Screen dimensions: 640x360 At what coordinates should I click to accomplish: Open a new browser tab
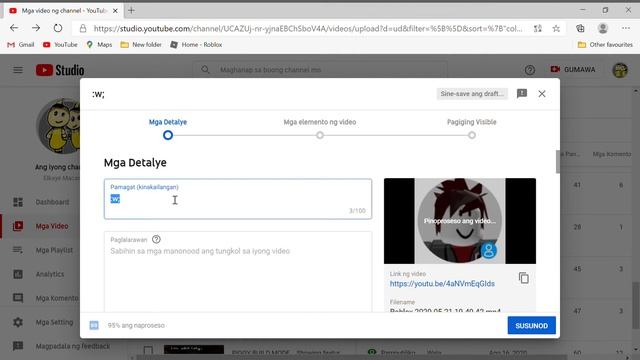click(x=131, y=11)
